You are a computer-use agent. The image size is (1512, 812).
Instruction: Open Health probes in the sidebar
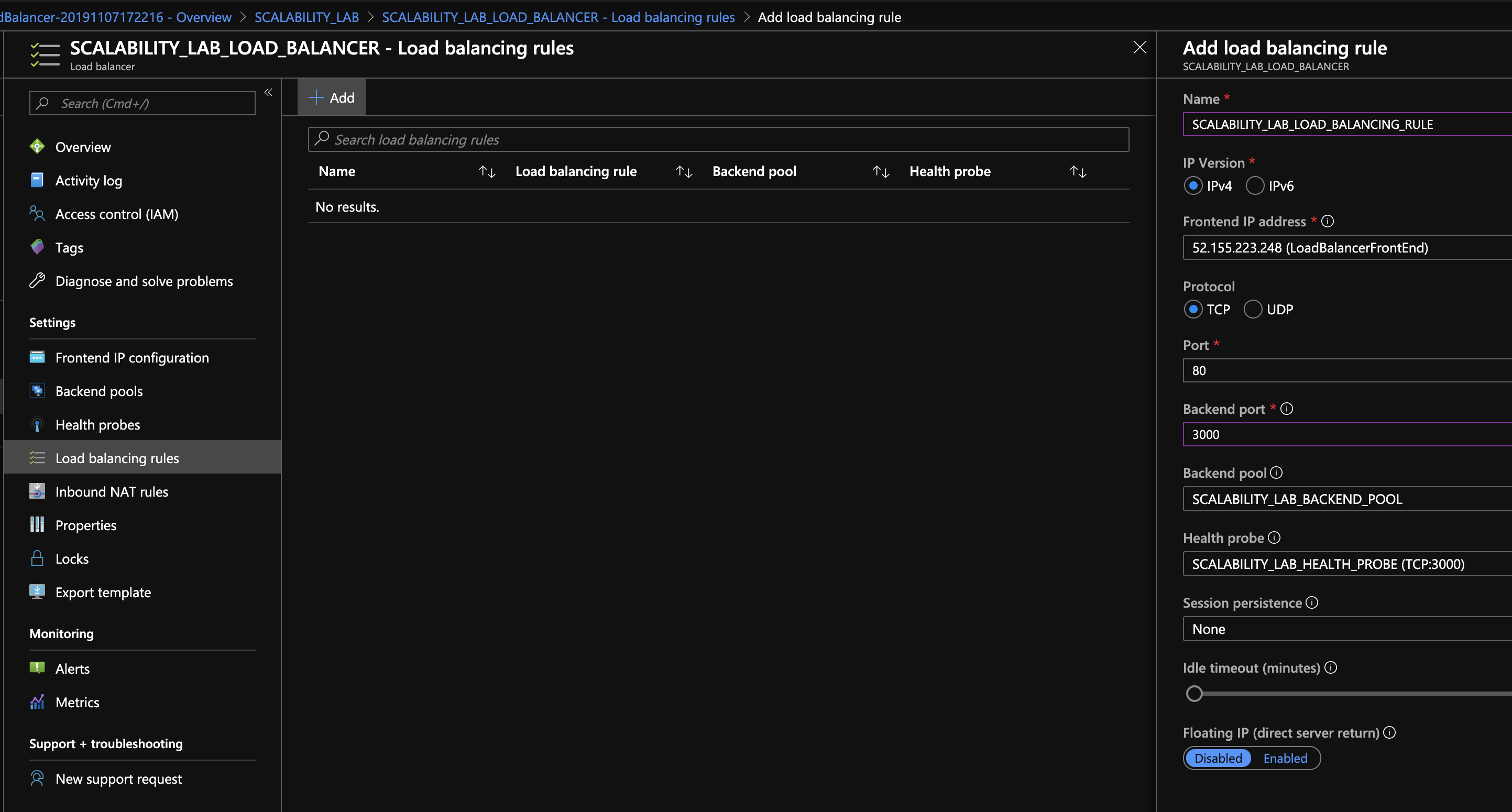[97, 425]
